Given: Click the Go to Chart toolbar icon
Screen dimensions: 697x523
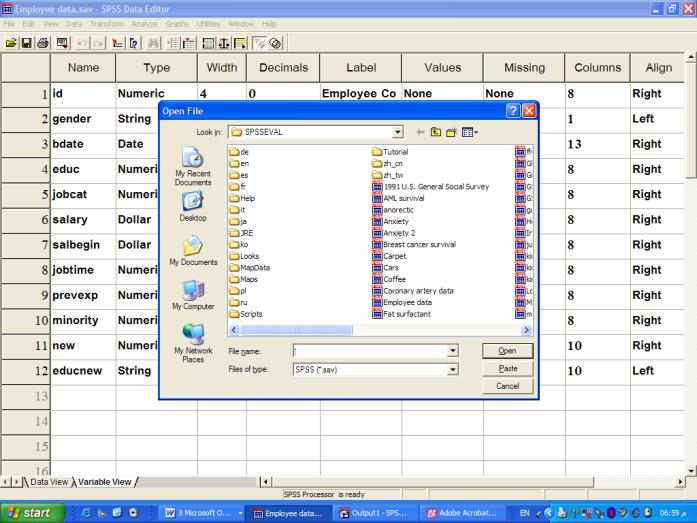Looking at the screenshot, I should coord(117,43).
